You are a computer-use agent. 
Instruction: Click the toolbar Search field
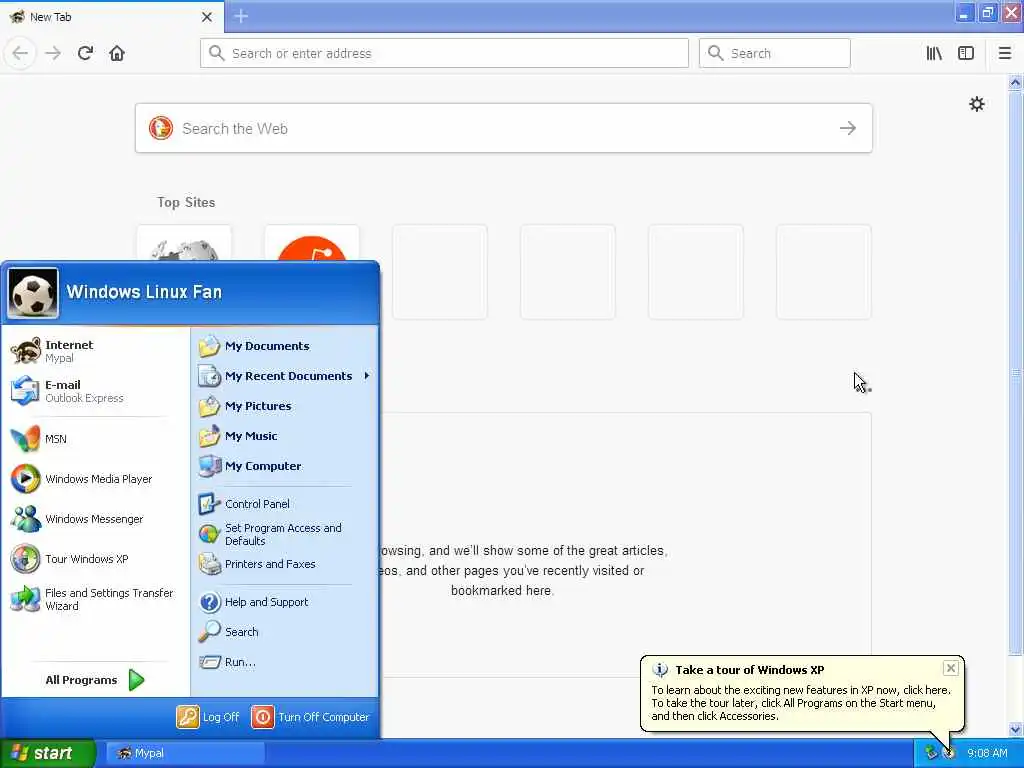pos(775,53)
